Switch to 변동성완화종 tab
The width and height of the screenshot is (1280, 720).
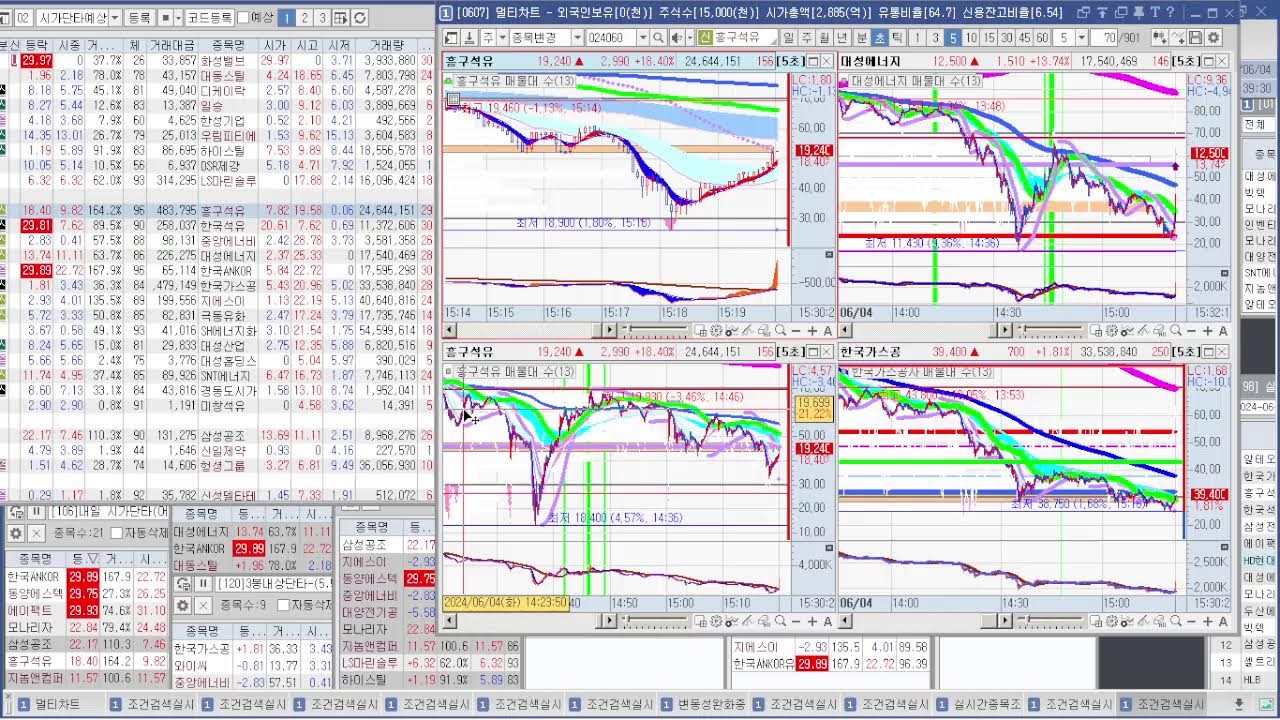(705, 704)
